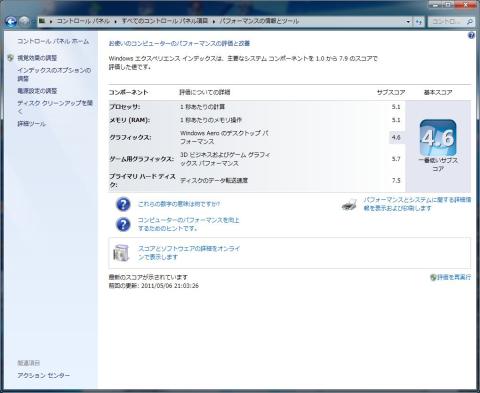Click メモリ (RAM) row label
The width and height of the screenshot is (480, 393).
pyautogui.click(x=129, y=120)
